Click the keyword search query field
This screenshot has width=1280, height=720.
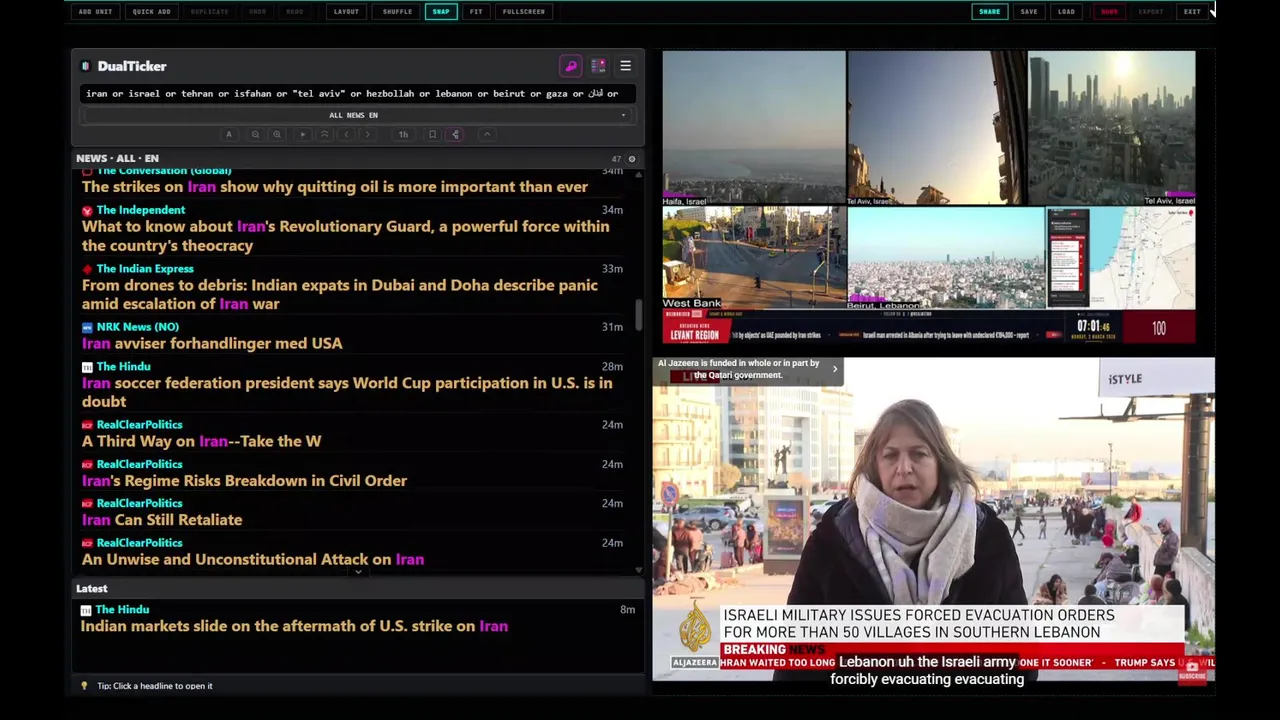point(357,93)
